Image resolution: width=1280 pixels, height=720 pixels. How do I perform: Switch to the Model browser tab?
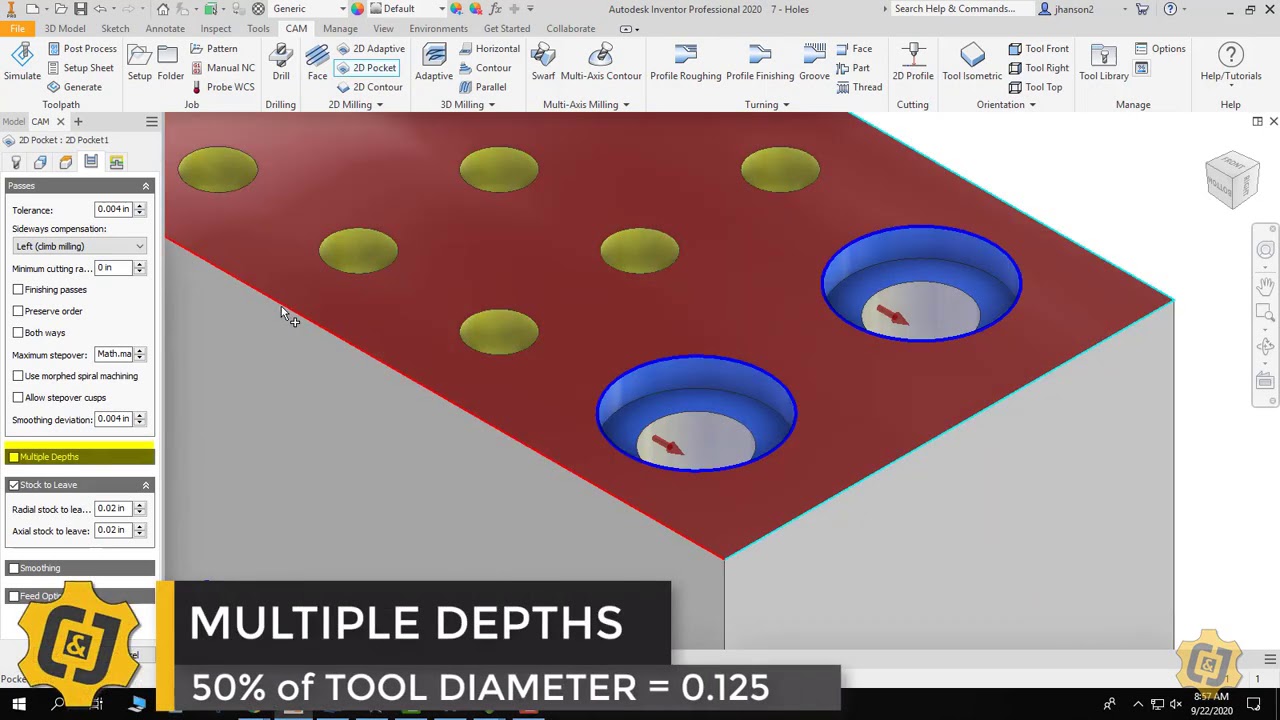[x=13, y=122]
